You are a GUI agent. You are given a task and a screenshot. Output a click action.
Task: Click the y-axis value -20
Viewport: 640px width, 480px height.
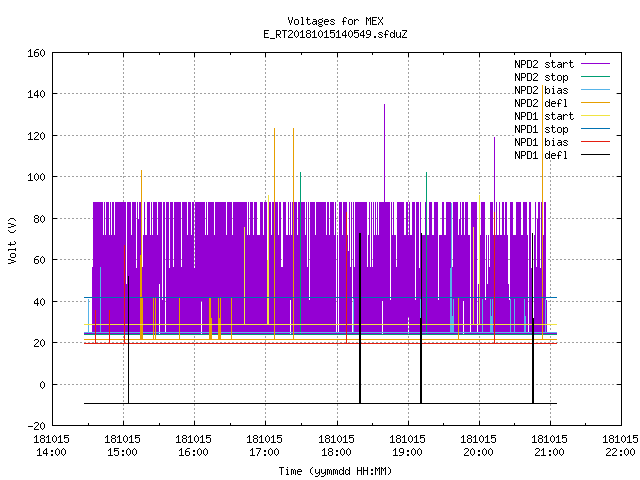36,426
